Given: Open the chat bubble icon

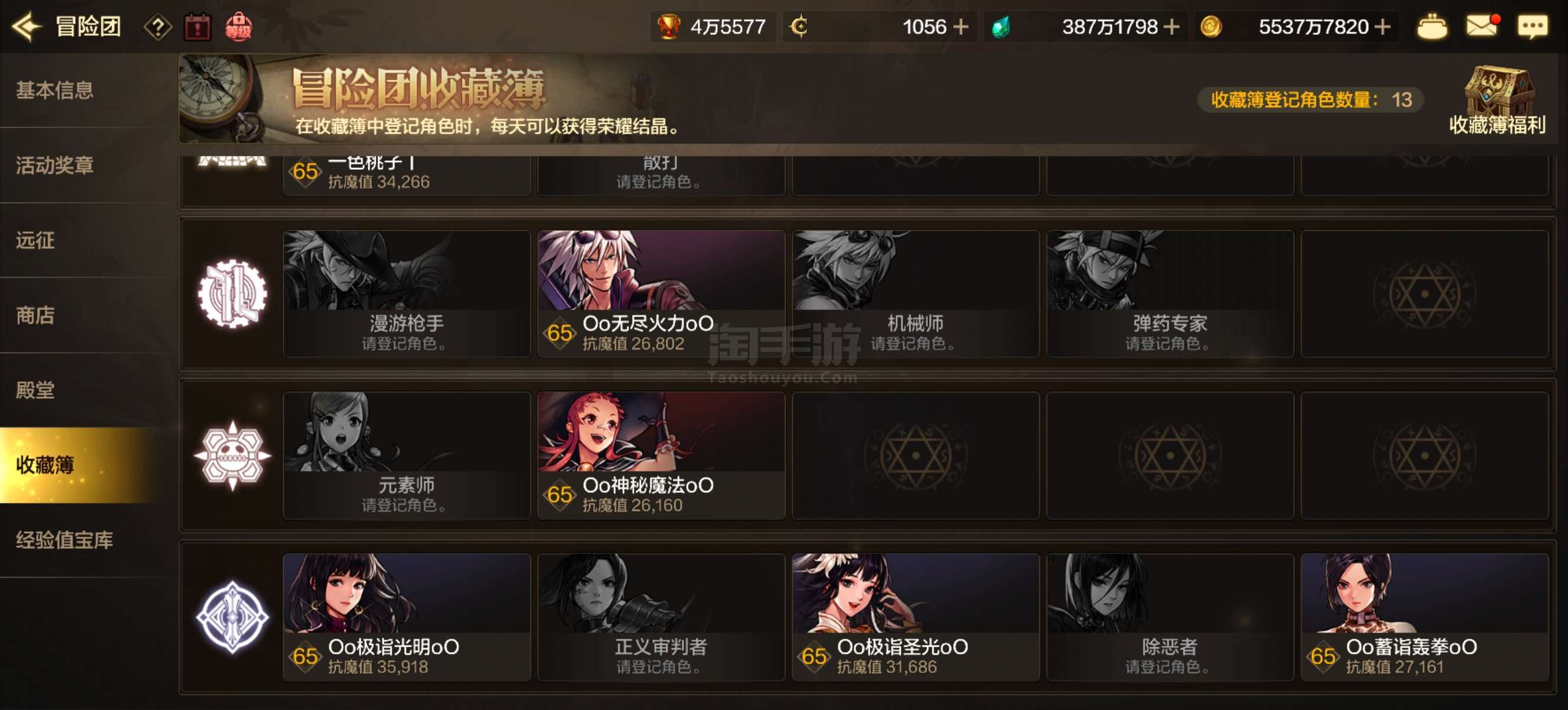Looking at the screenshot, I should [1533, 27].
